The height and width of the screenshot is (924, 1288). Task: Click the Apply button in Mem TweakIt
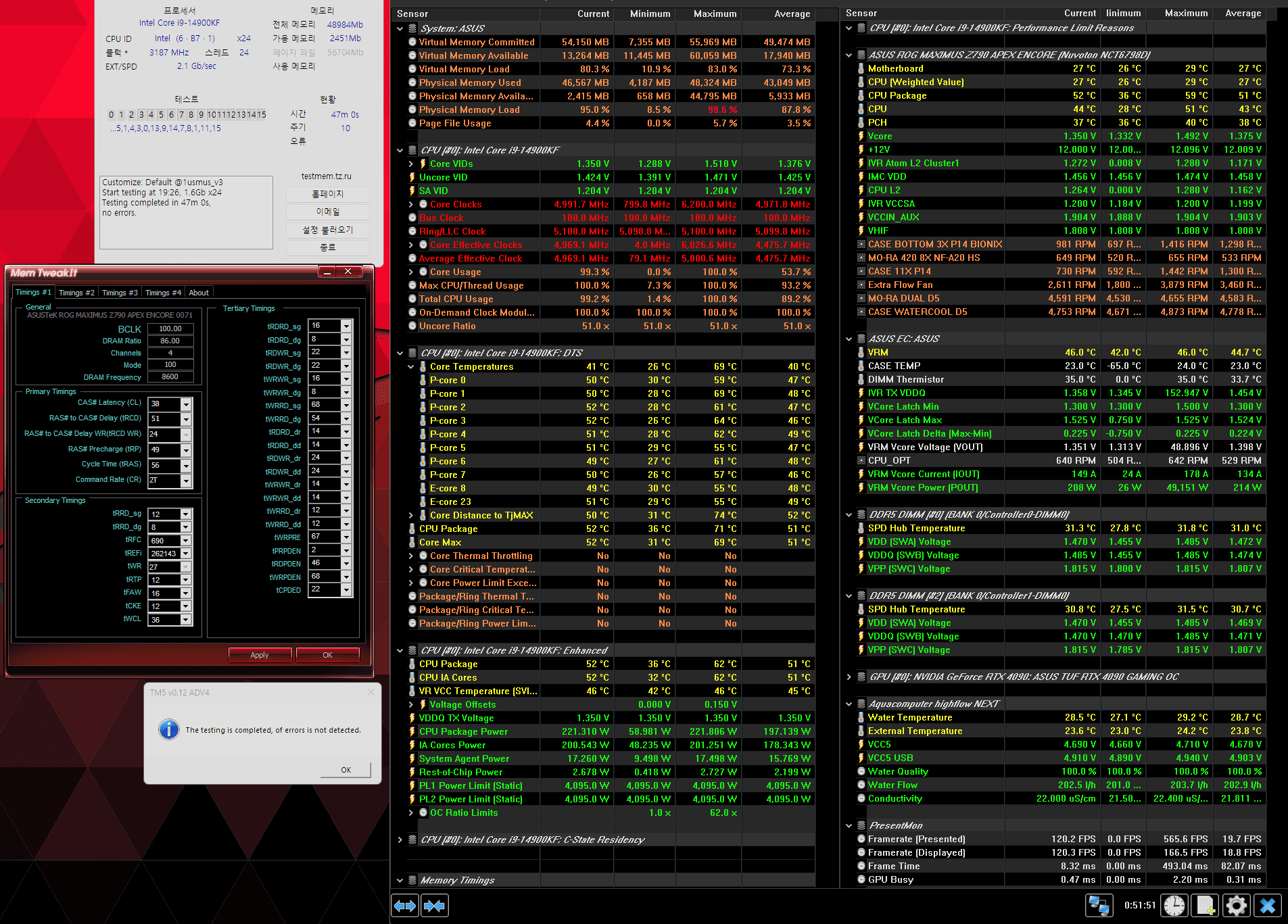click(x=260, y=655)
